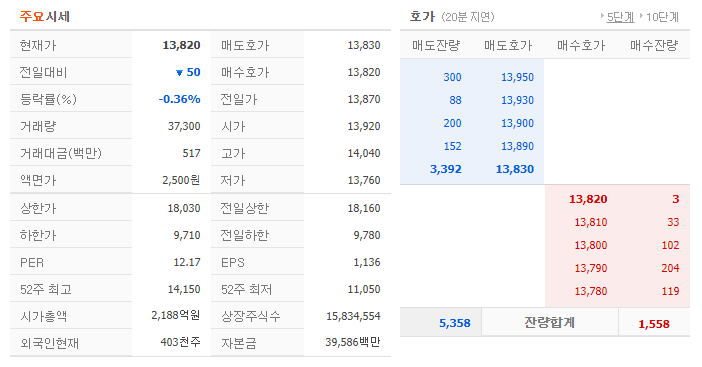This screenshot has height=367, width=702.
Task: Click the total bid quantity 1,558
Action: click(x=654, y=324)
